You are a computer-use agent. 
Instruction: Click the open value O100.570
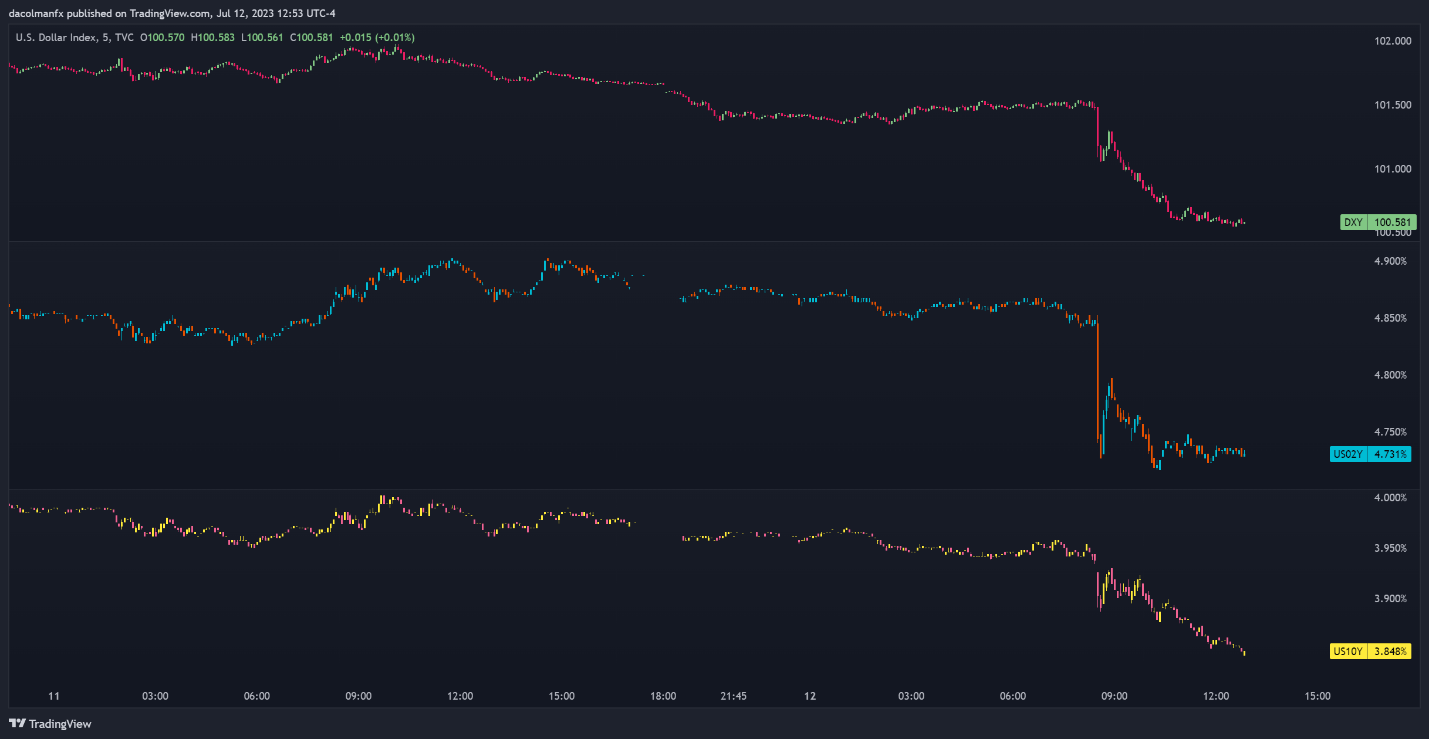(x=163, y=37)
